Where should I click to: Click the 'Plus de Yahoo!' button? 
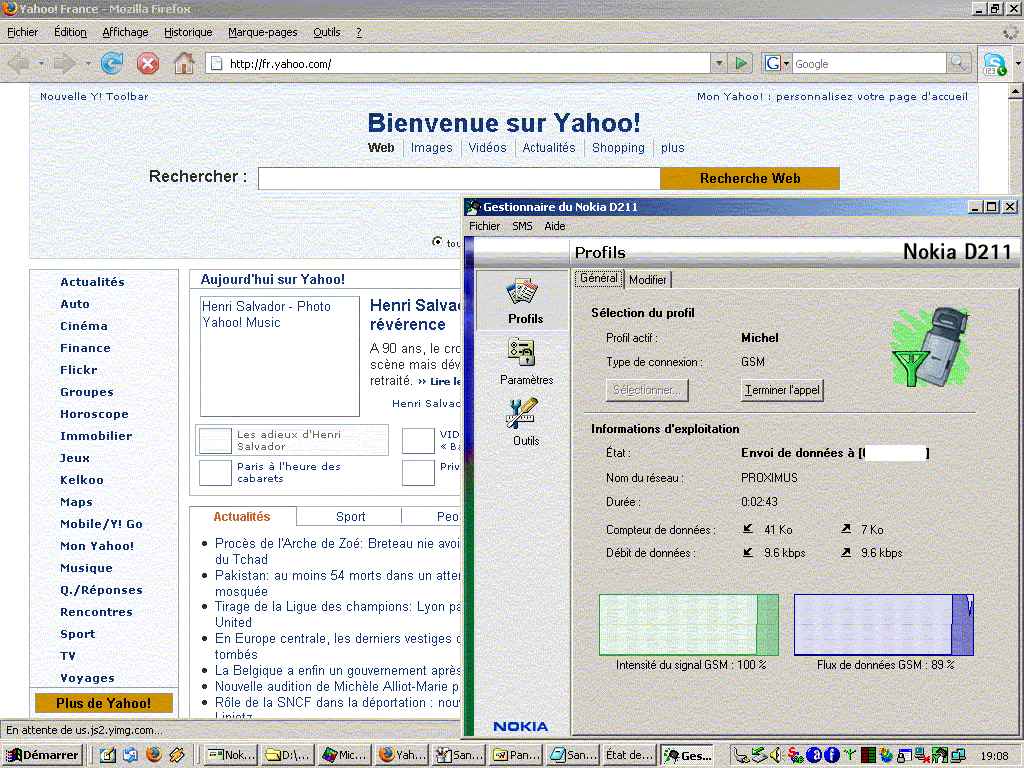pos(104,703)
